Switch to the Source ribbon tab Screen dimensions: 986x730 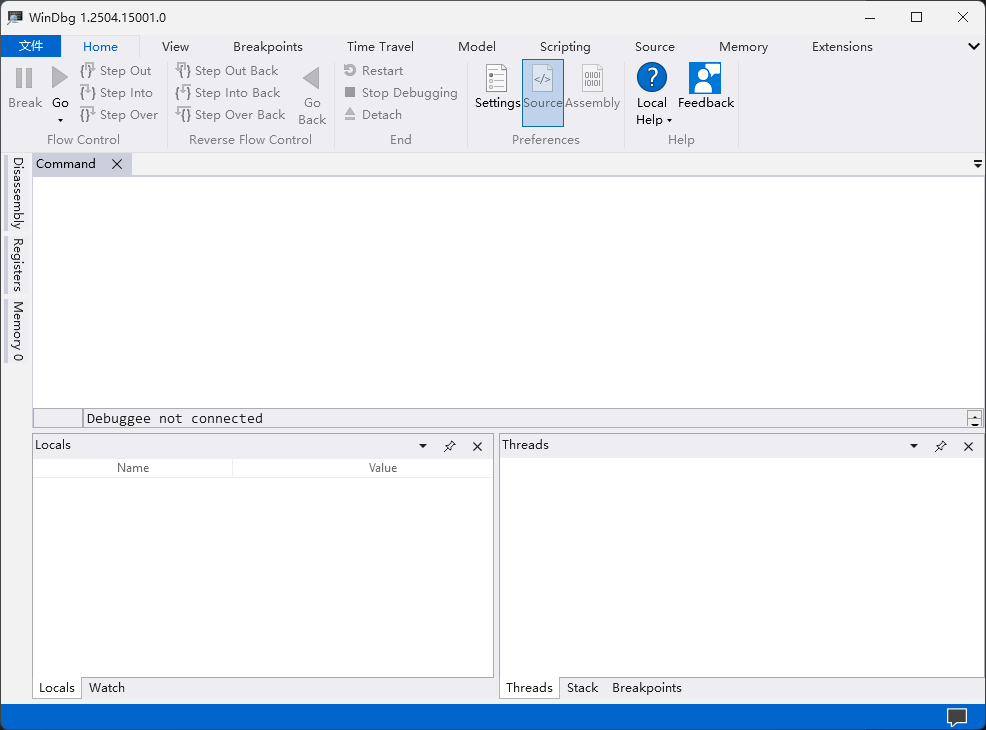pyautogui.click(x=655, y=47)
